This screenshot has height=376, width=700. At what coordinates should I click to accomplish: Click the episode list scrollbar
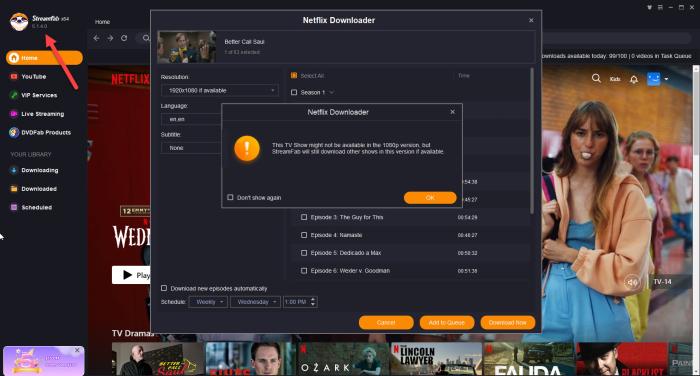tap(531, 141)
